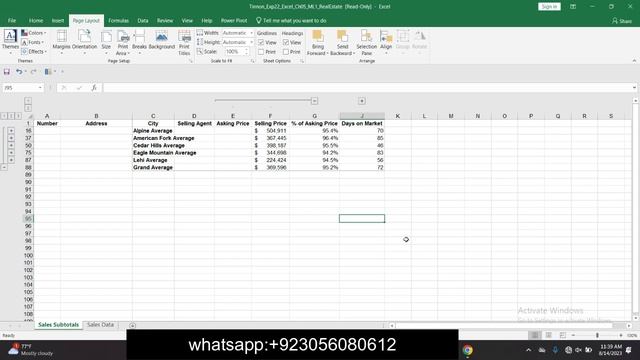Switch to the Insert tab
Screen dimensions: 640x360
point(58,20)
